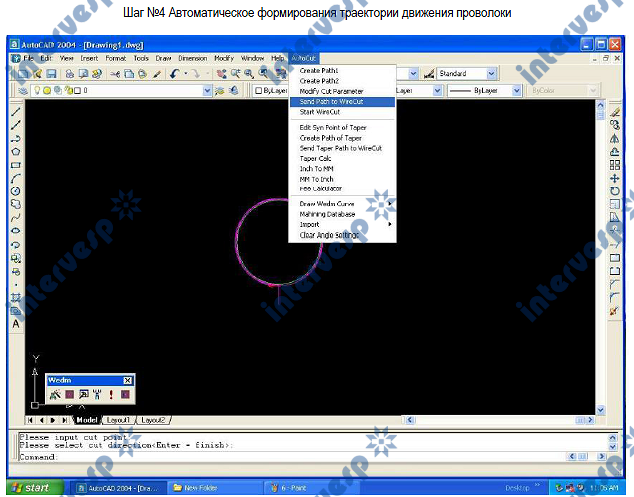The image size is (634, 497).
Task: Click the Command line input field
Action: point(300,457)
